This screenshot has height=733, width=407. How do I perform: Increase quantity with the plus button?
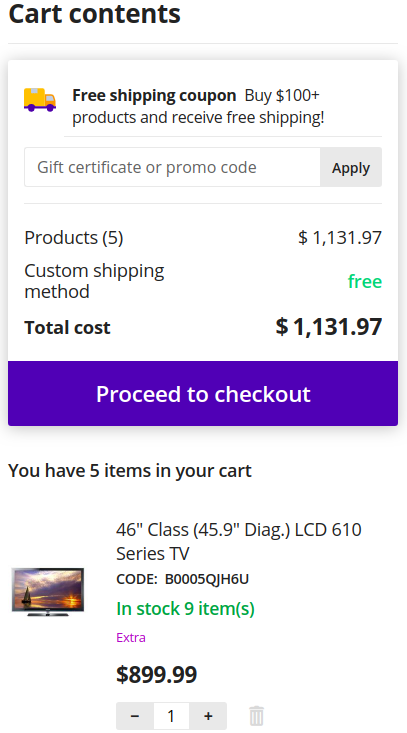[x=208, y=716]
